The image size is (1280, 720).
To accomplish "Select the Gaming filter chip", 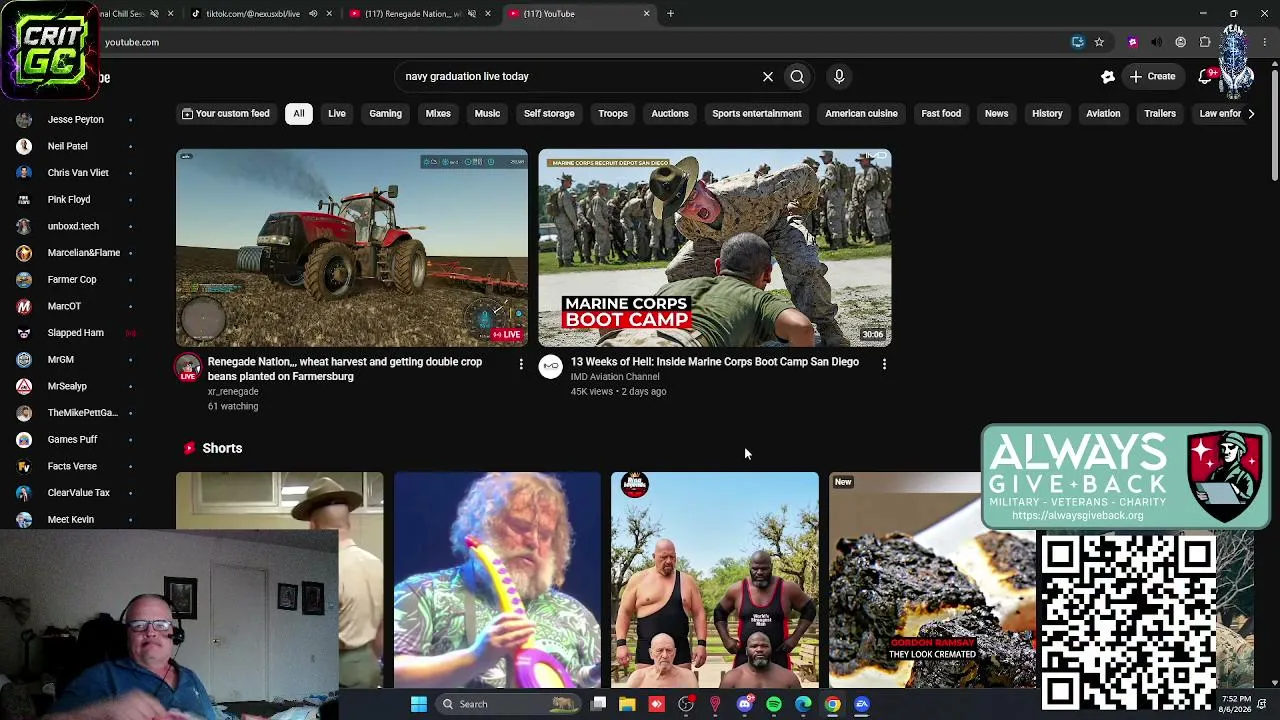I will (x=385, y=114).
